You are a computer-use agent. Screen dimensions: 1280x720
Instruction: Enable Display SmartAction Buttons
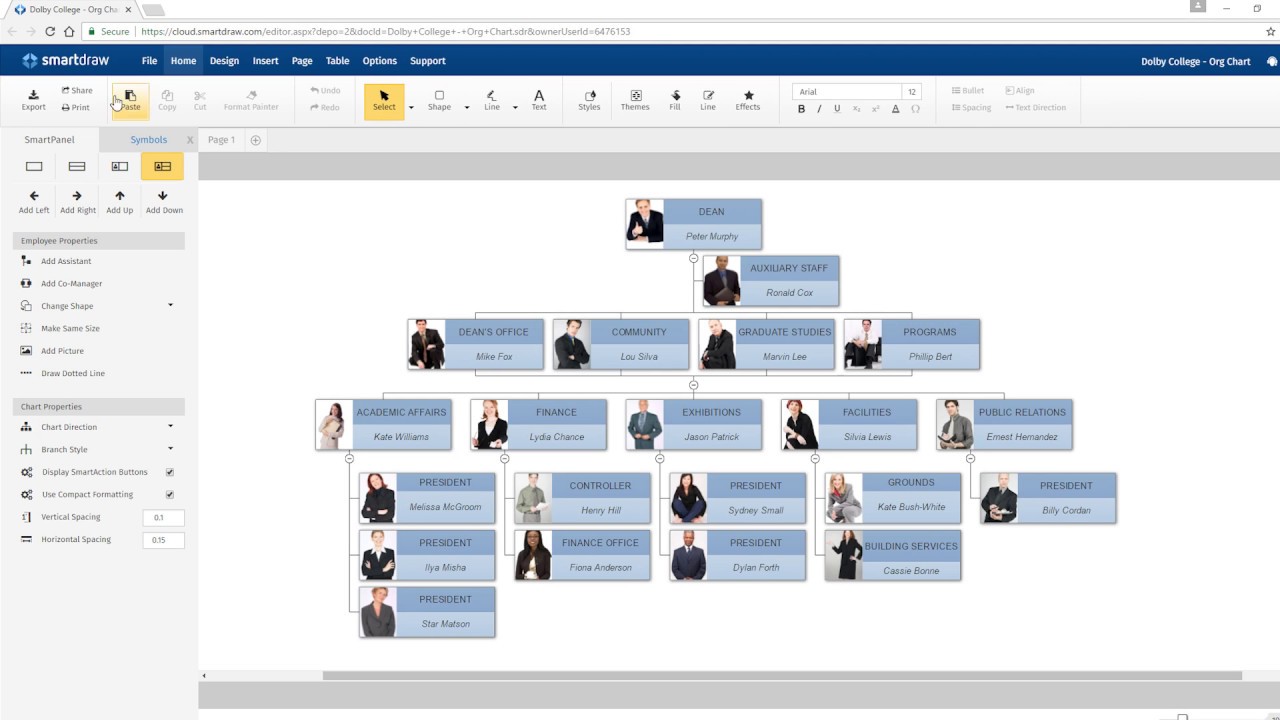pyautogui.click(x=169, y=471)
